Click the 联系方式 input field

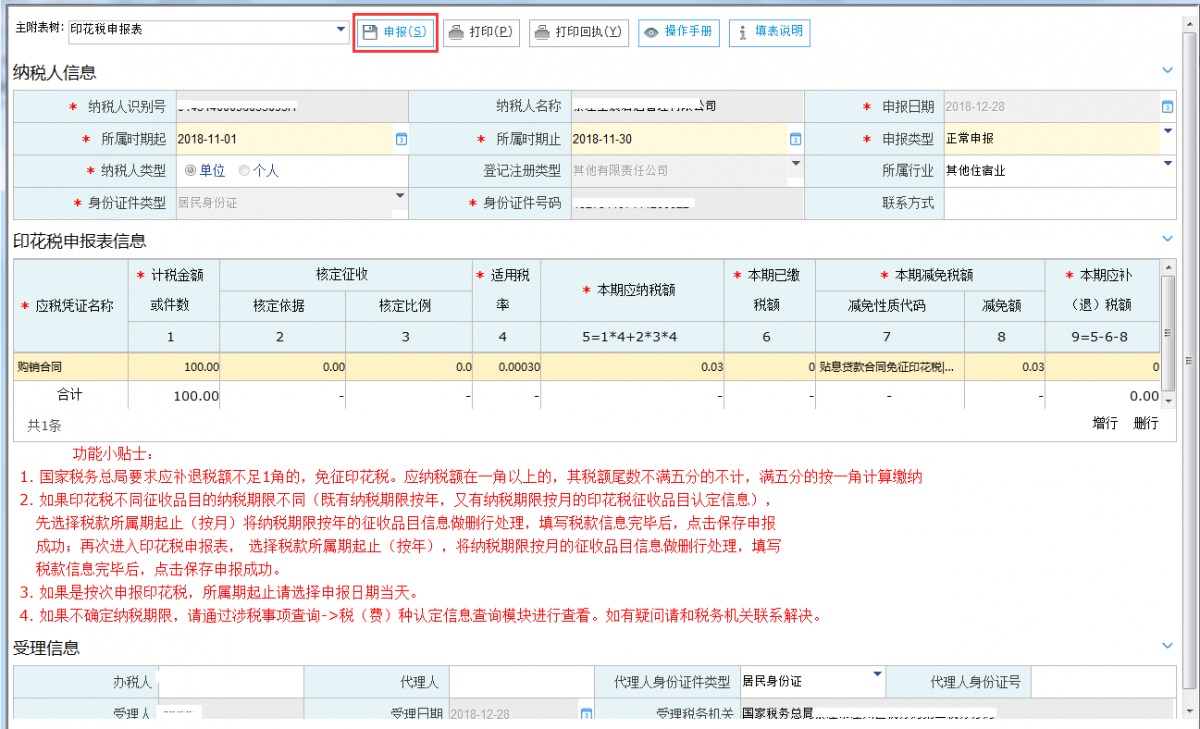[x=1059, y=203]
